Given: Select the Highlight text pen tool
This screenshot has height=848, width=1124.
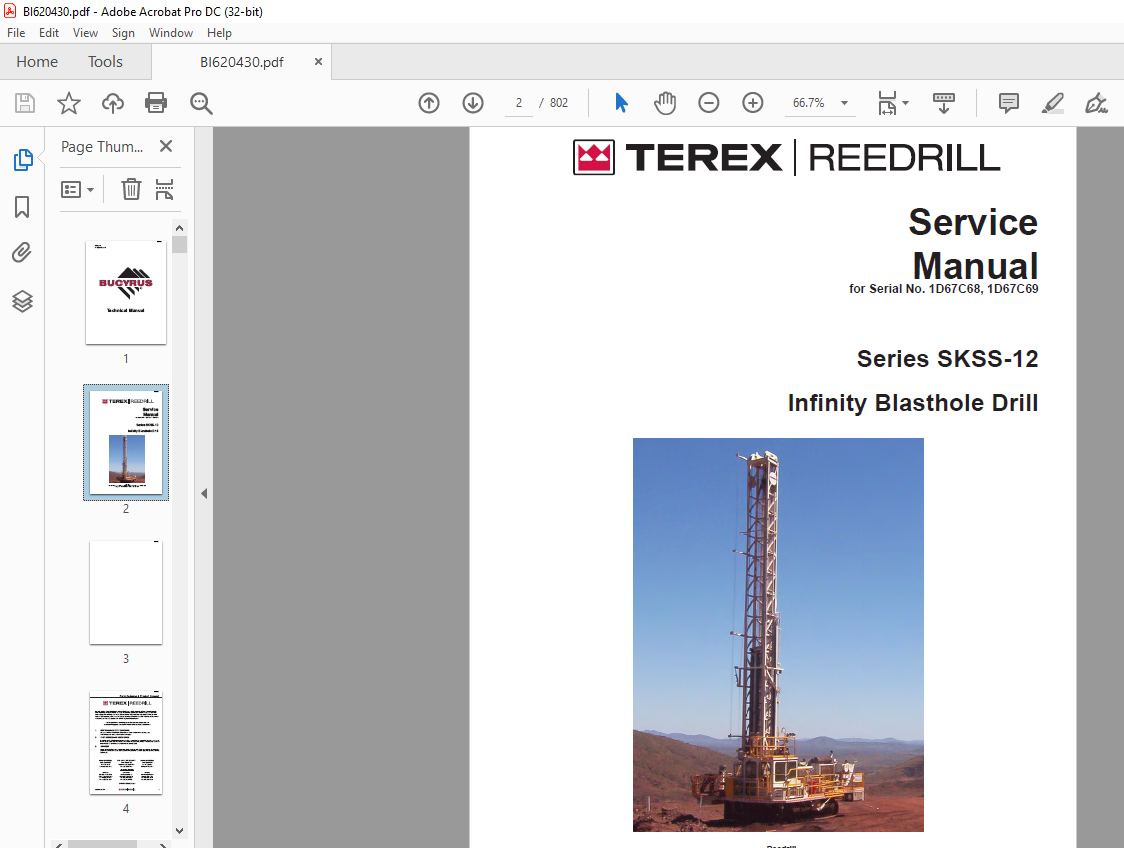Looking at the screenshot, I should (1052, 103).
